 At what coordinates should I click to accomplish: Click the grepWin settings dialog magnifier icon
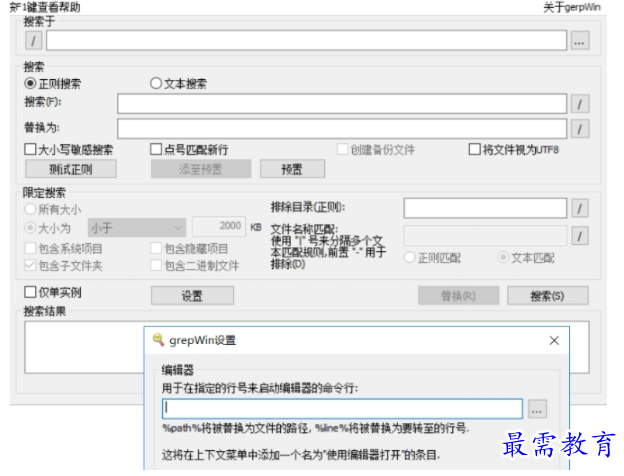pos(158,340)
